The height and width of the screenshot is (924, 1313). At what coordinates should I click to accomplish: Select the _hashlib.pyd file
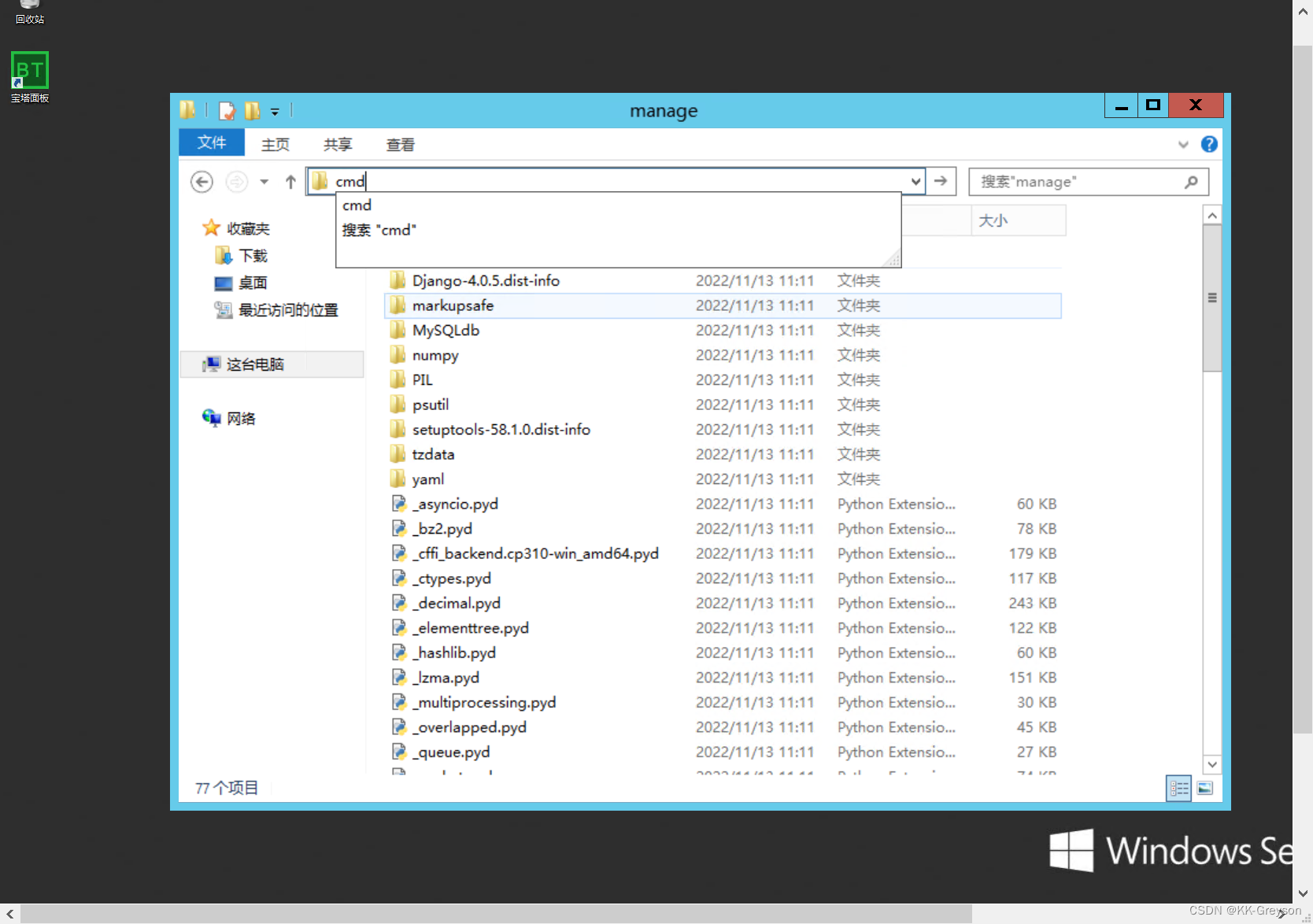pos(722,652)
